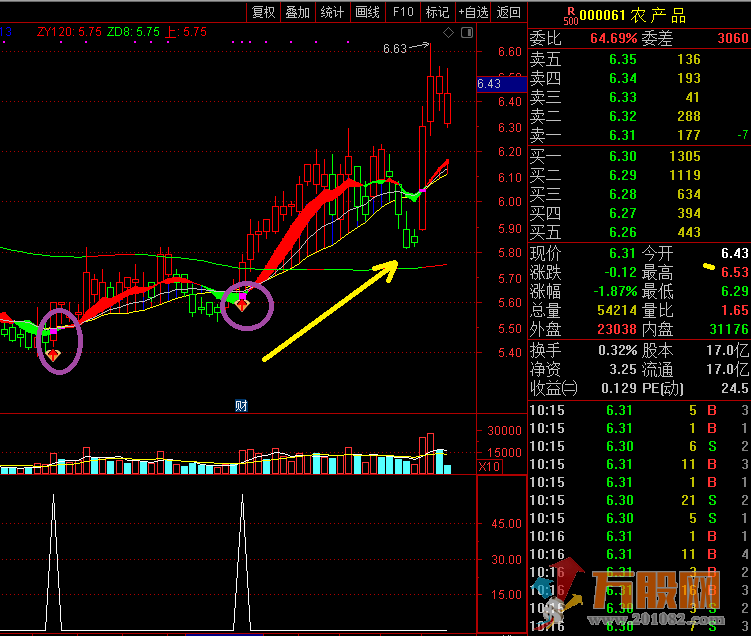The image size is (751, 636).
Task: Click the R 500 margin badge icon
Action: click(571, 16)
